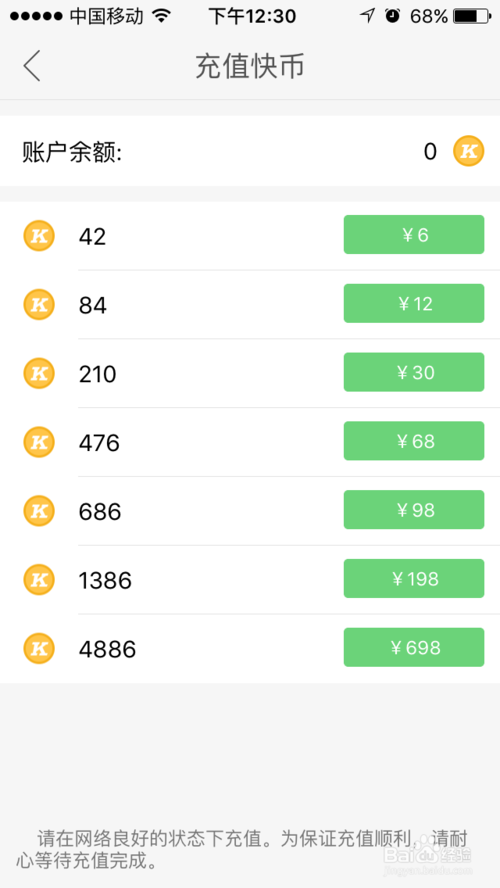Tap the ¥698 top-up button
This screenshot has height=888, width=500.
click(x=414, y=647)
